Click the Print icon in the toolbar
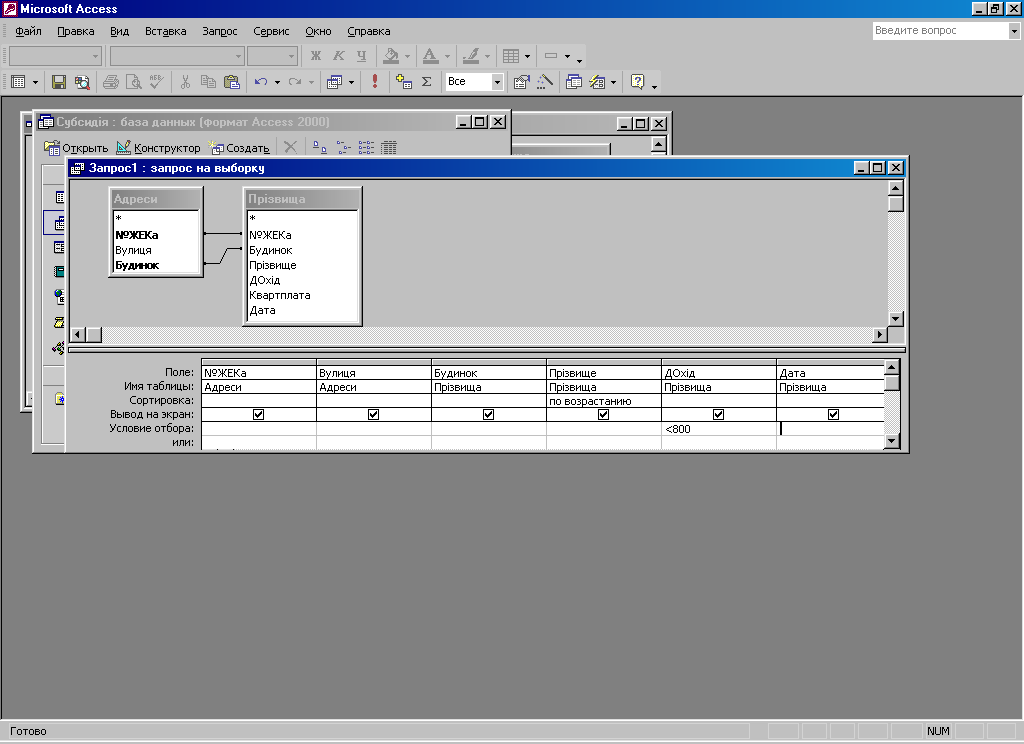1024x744 pixels. pyautogui.click(x=111, y=82)
